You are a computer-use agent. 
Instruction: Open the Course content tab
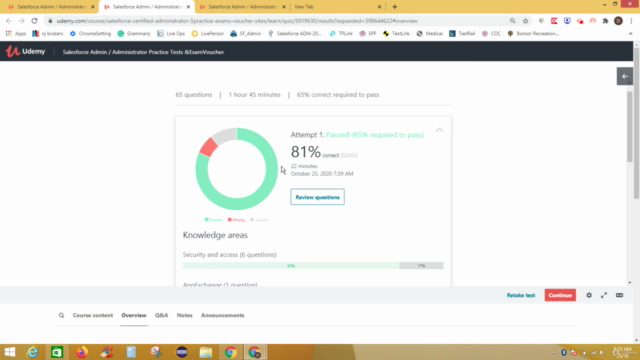tap(93, 315)
